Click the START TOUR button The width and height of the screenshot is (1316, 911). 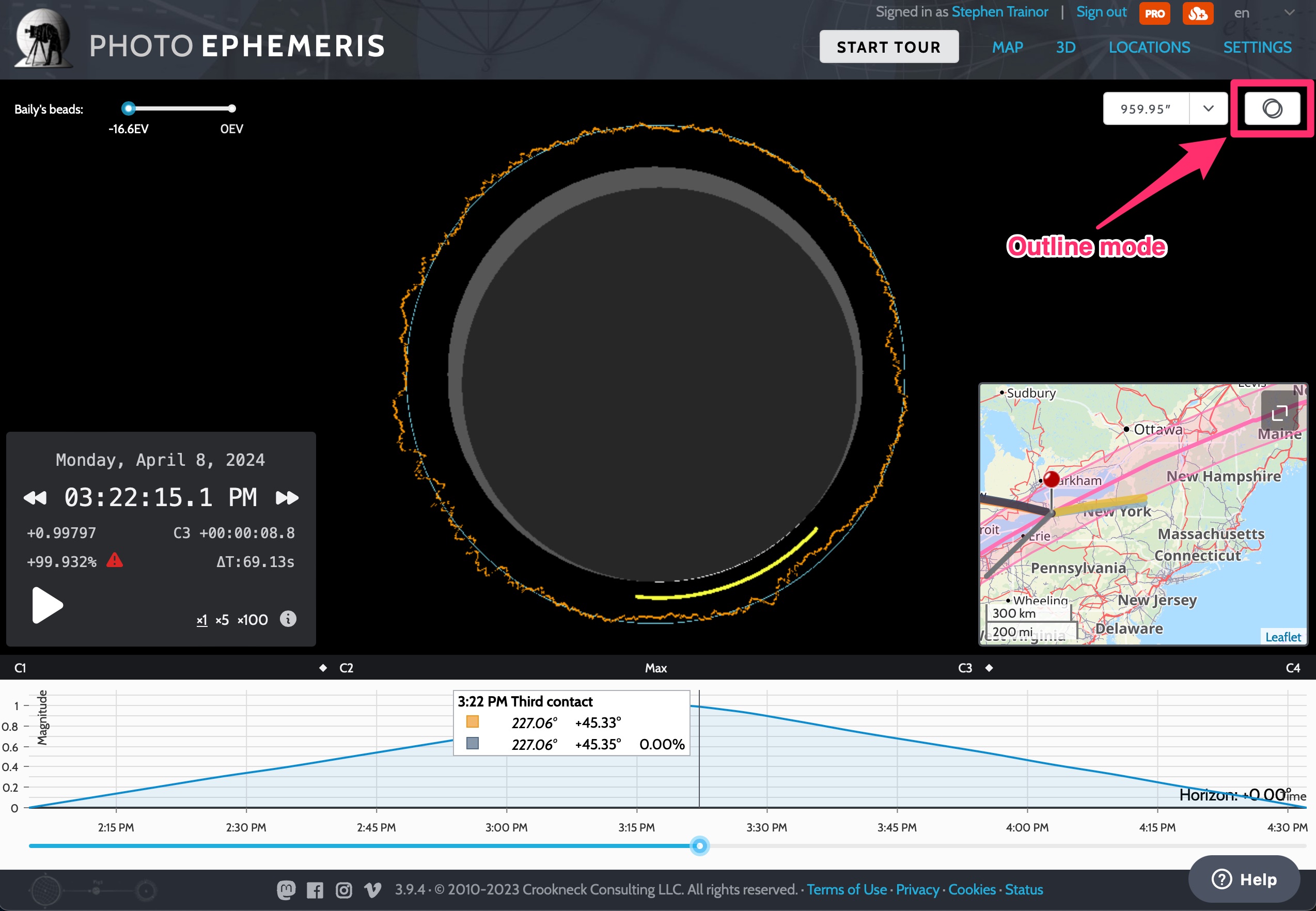point(888,47)
